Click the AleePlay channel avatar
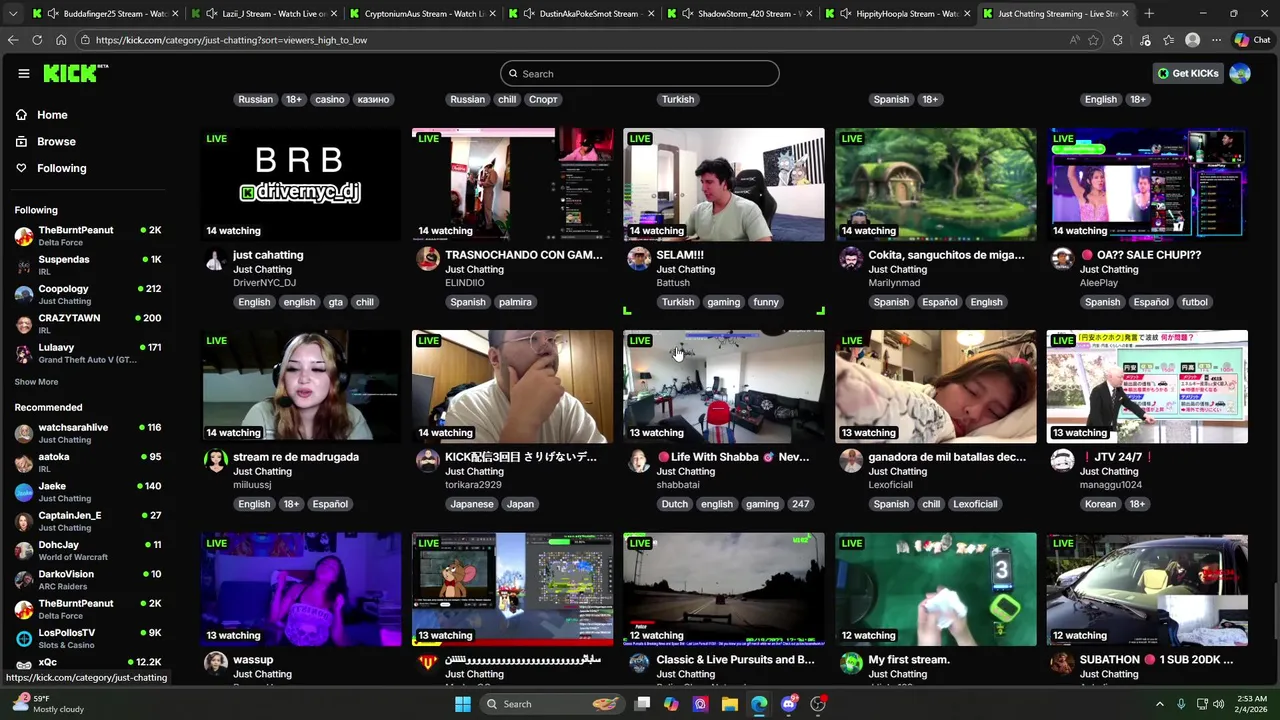1280x720 pixels. coord(1062,260)
